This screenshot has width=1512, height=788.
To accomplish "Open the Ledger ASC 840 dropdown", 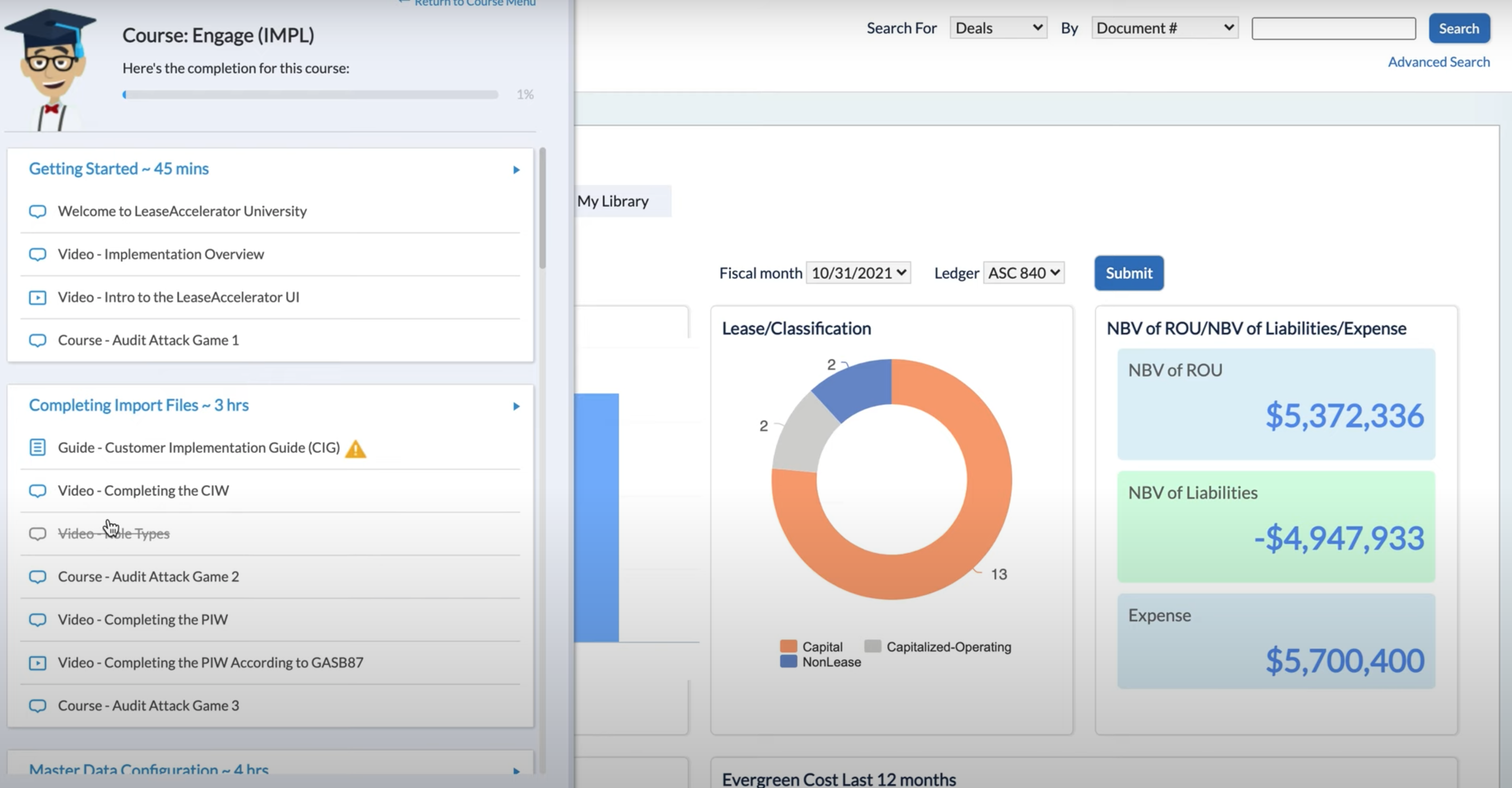I will (x=1024, y=273).
